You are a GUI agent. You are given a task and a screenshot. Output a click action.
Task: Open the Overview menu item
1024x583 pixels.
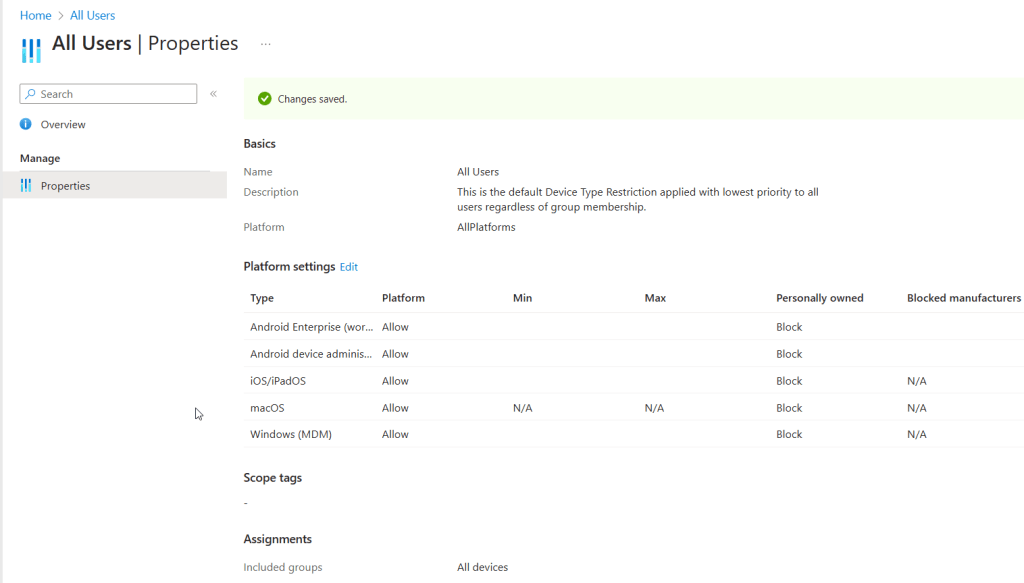tap(63, 124)
